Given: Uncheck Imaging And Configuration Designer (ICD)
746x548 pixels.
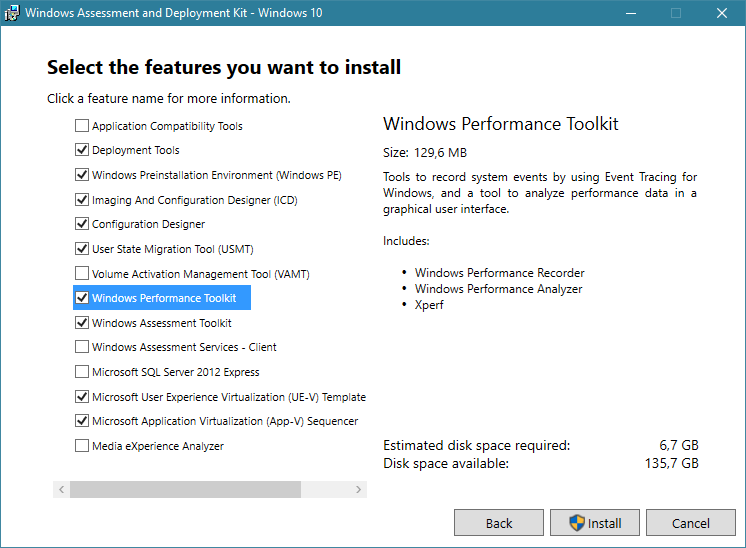Looking at the screenshot, I should (x=82, y=200).
